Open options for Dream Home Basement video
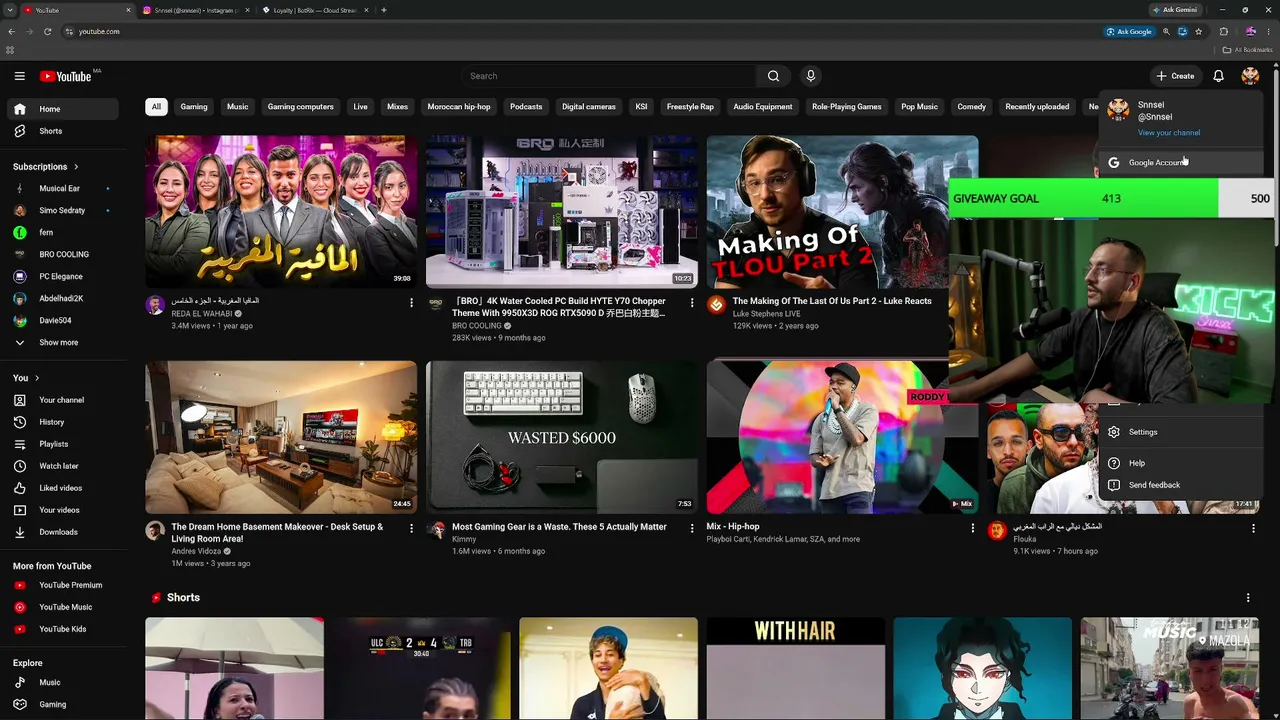Image resolution: width=1280 pixels, height=720 pixels. (x=411, y=528)
